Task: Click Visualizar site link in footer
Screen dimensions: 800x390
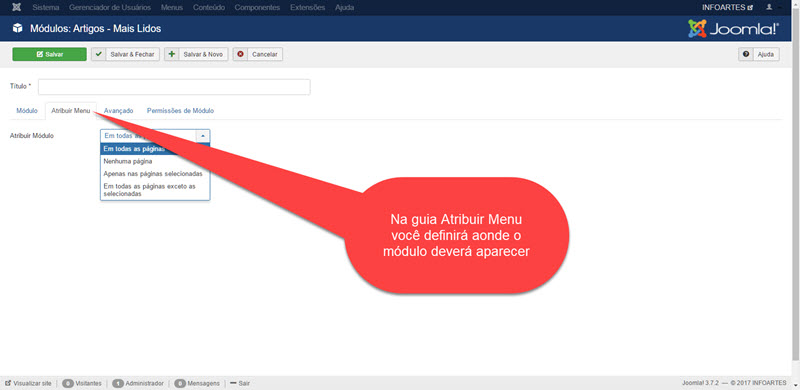Action: pyautogui.click(x=28, y=383)
